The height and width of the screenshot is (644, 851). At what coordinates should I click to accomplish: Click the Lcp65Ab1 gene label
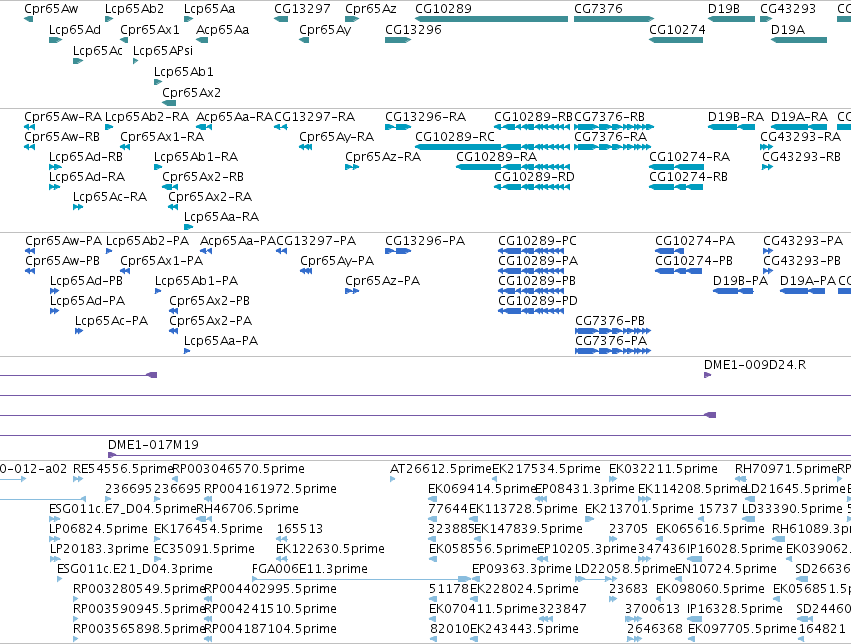point(183,72)
